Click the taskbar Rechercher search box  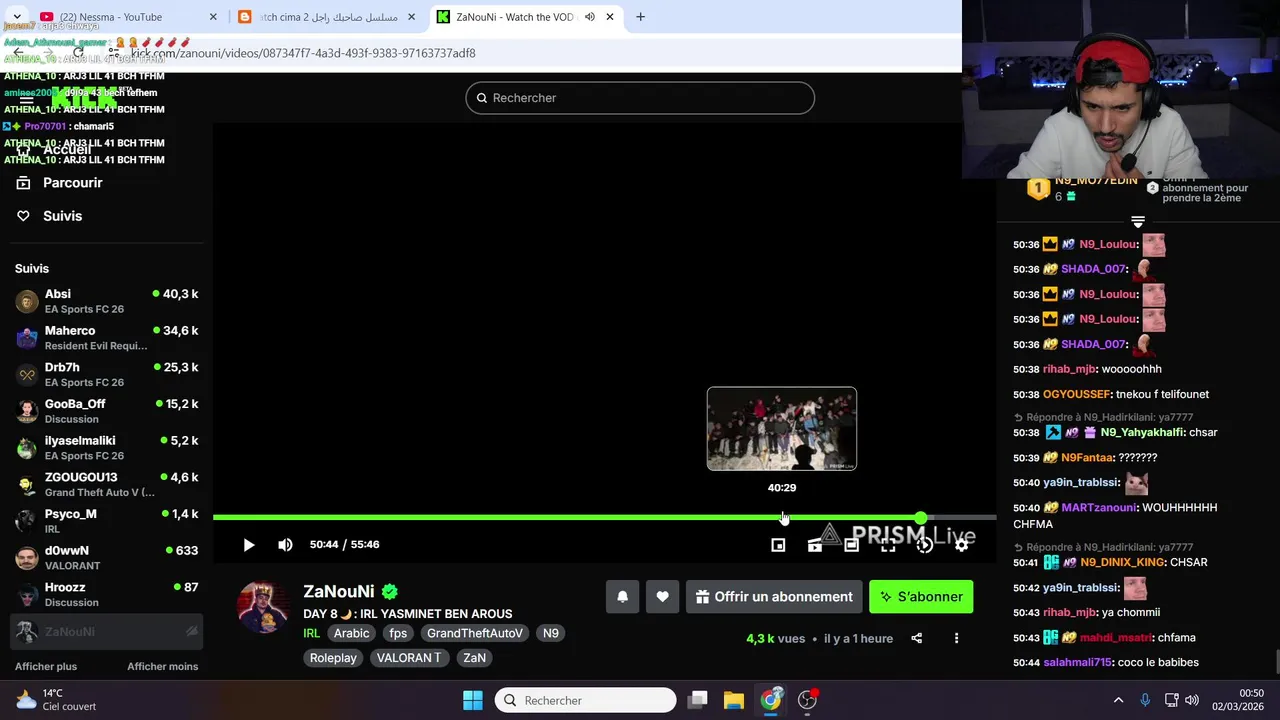coord(586,700)
